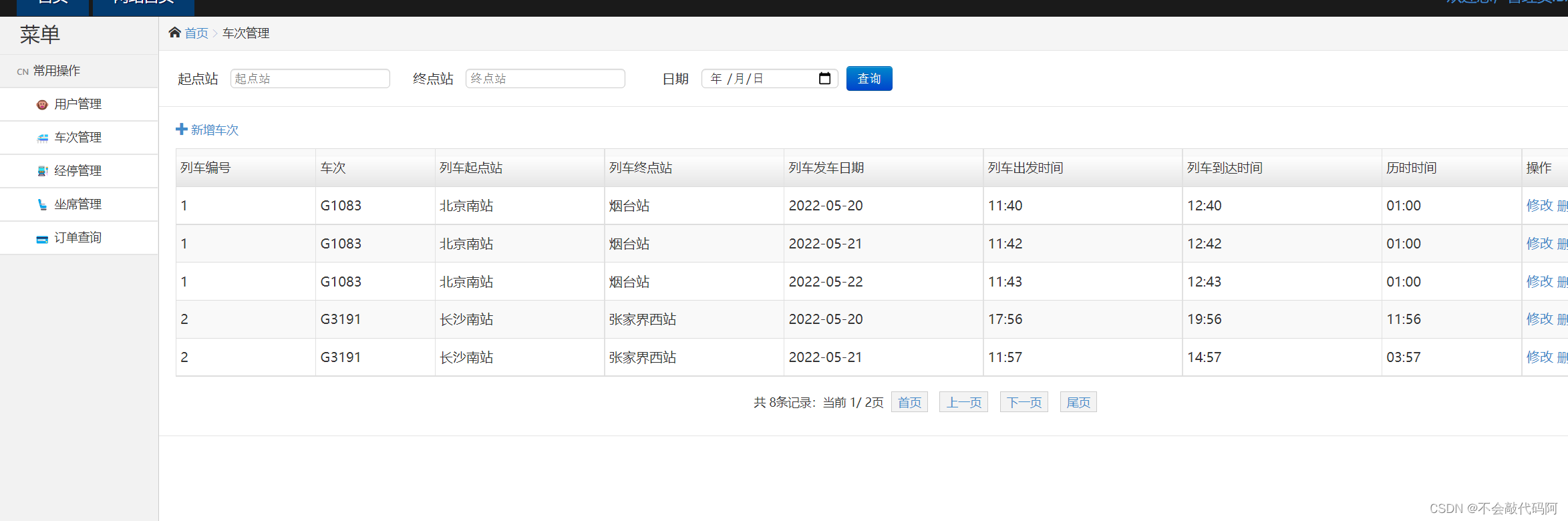Click the plus icon for adding train
This screenshot has width=1568, height=521.
tap(181, 129)
